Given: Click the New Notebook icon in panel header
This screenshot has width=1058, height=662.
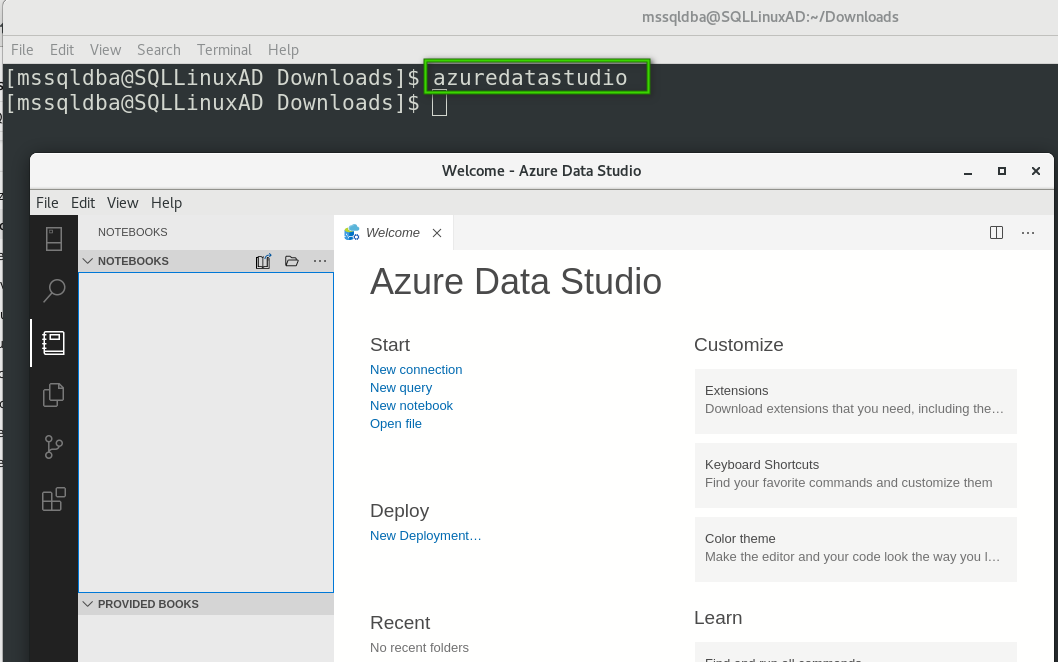Looking at the screenshot, I should [263, 261].
